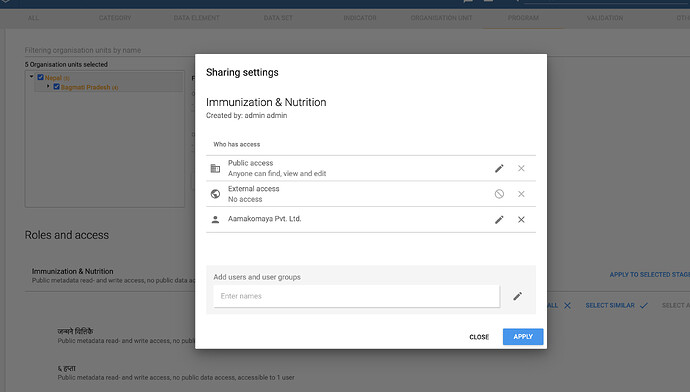
Task: Close the Sharing settings dialog
Action: [479, 337]
